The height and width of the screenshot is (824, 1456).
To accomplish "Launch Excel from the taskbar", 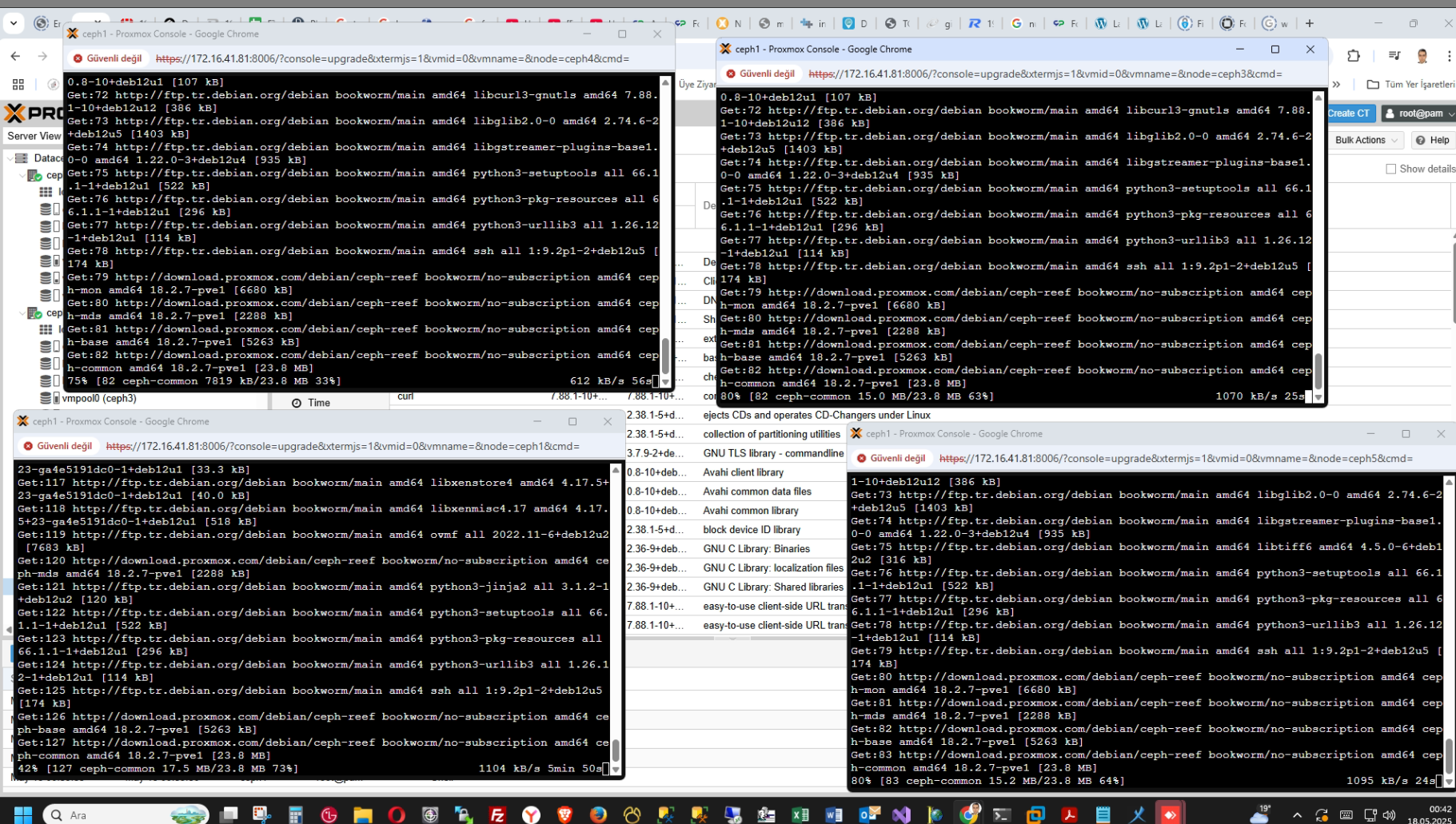I will coord(800,814).
